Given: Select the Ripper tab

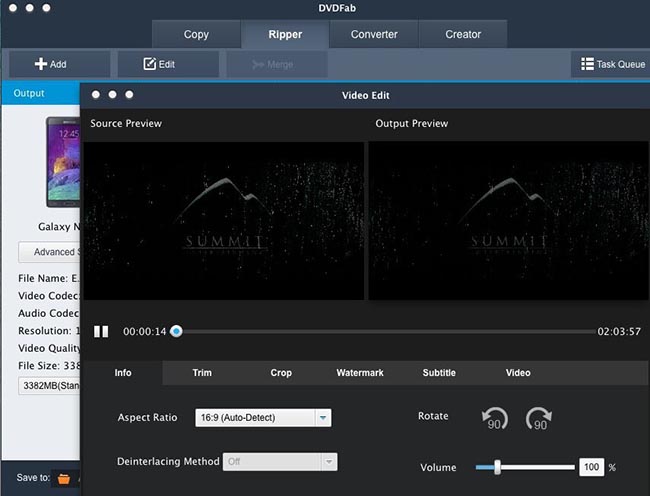Looking at the screenshot, I should 285,34.
